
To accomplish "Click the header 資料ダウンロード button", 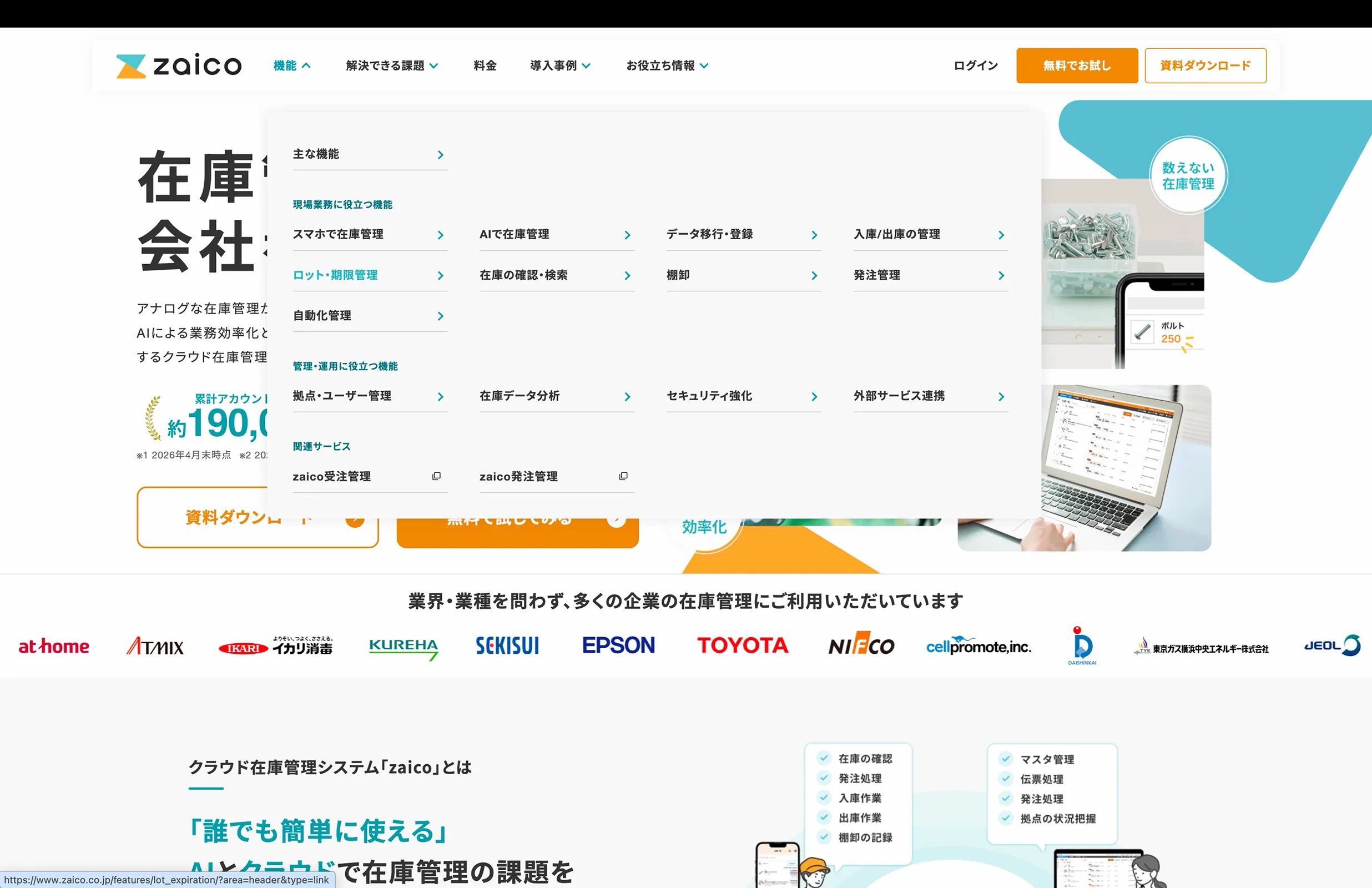I will click(x=1205, y=65).
